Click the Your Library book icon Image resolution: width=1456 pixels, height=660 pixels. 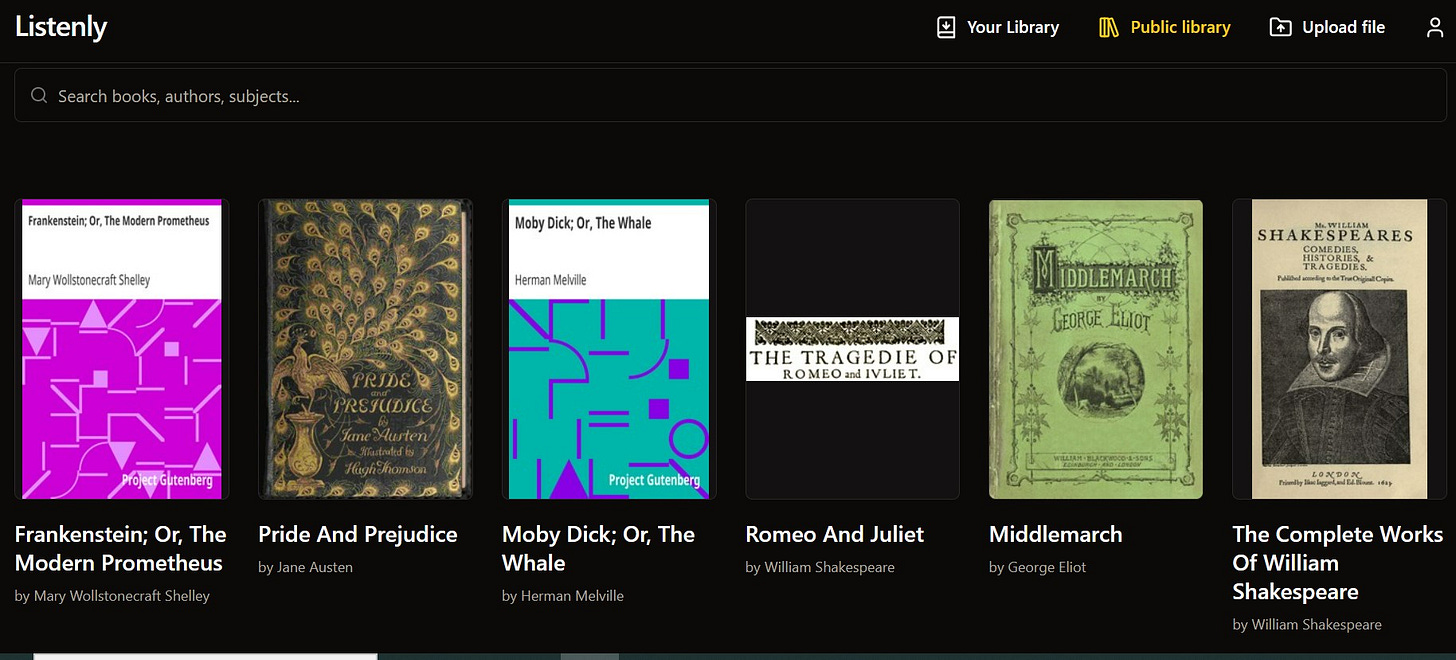tap(946, 27)
